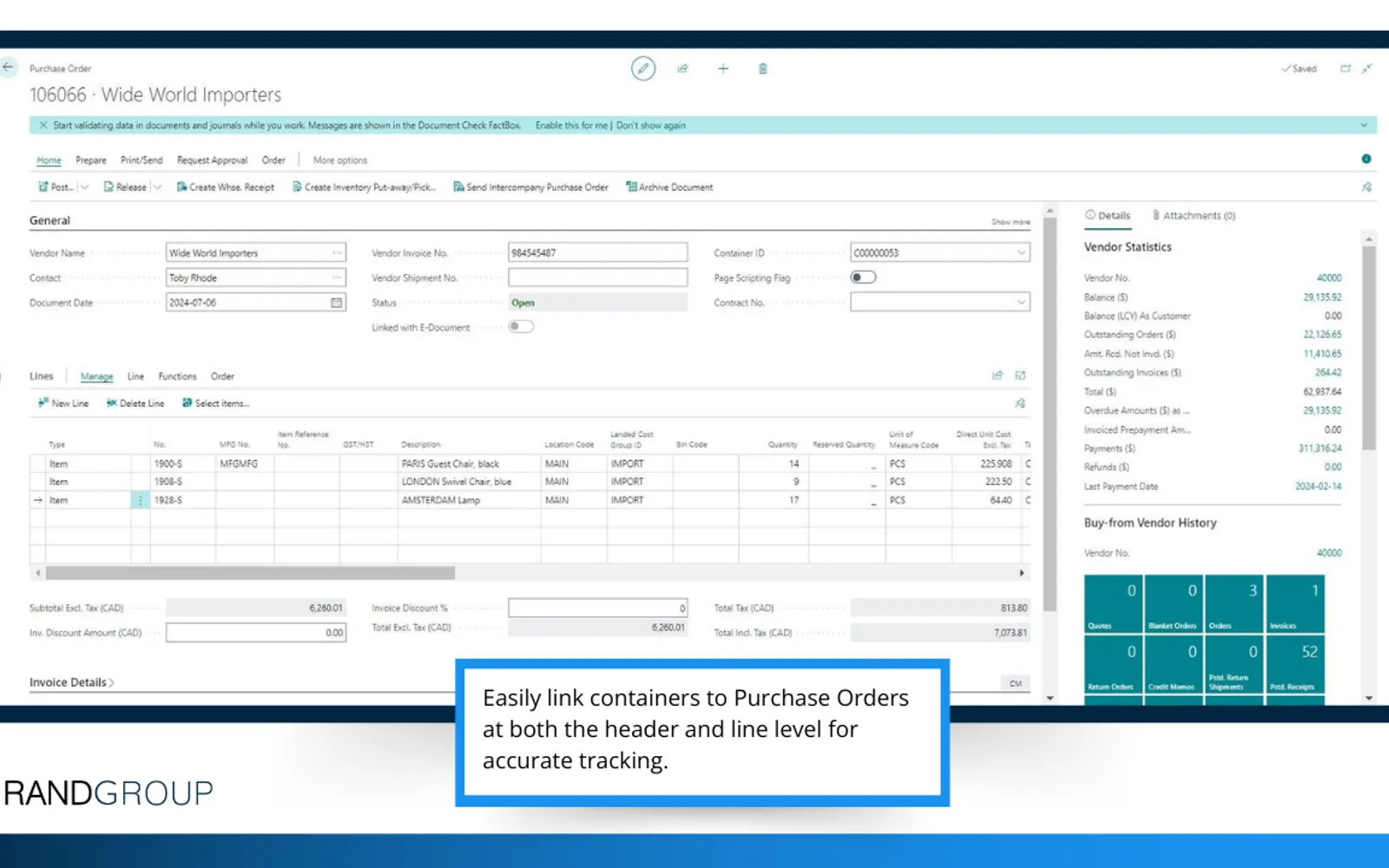Click Delete Line action
Screen dimensions: 1389x868
135,403
